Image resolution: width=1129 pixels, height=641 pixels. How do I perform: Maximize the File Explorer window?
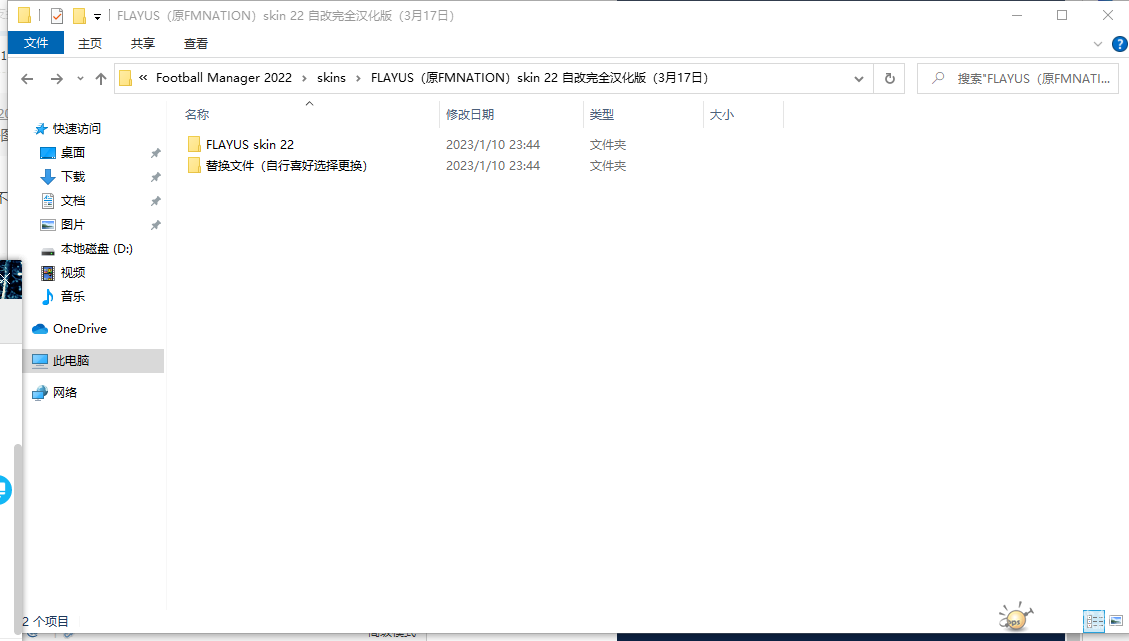coord(1062,15)
